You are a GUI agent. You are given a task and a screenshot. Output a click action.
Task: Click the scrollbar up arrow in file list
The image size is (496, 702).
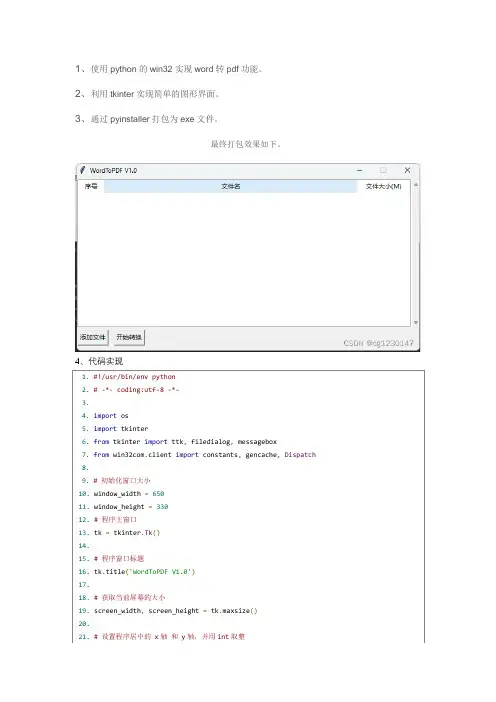(x=415, y=184)
